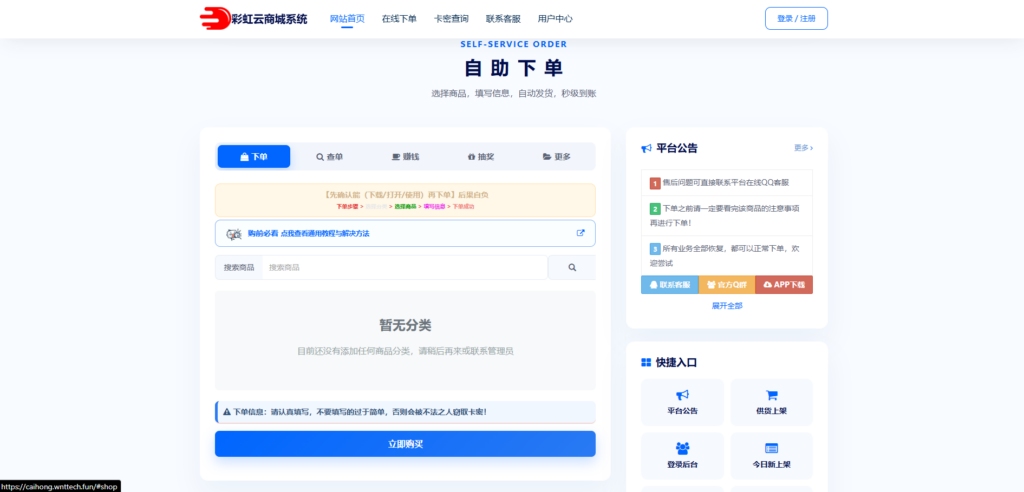Click the 暂无分类 heading
The image size is (1024, 492).
(405, 325)
